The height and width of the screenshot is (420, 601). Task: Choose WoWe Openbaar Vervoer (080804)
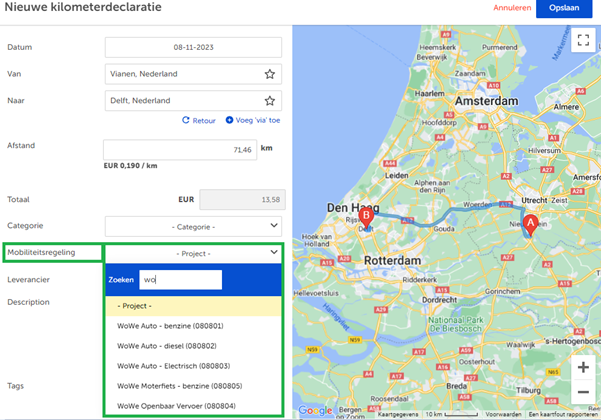point(193,406)
